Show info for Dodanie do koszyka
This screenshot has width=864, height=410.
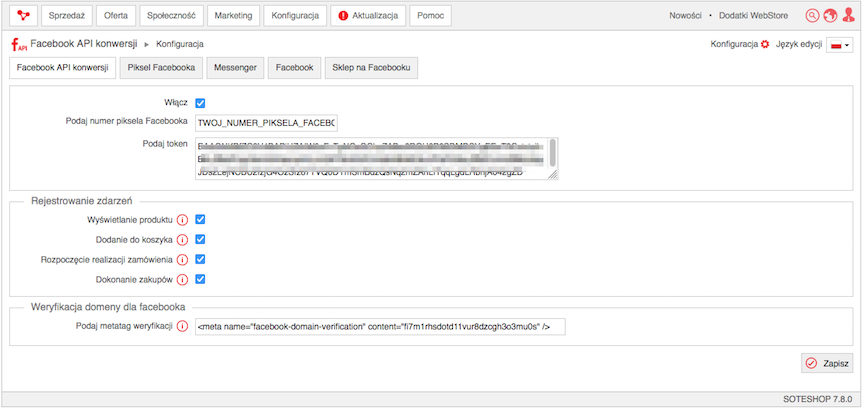coord(182,240)
